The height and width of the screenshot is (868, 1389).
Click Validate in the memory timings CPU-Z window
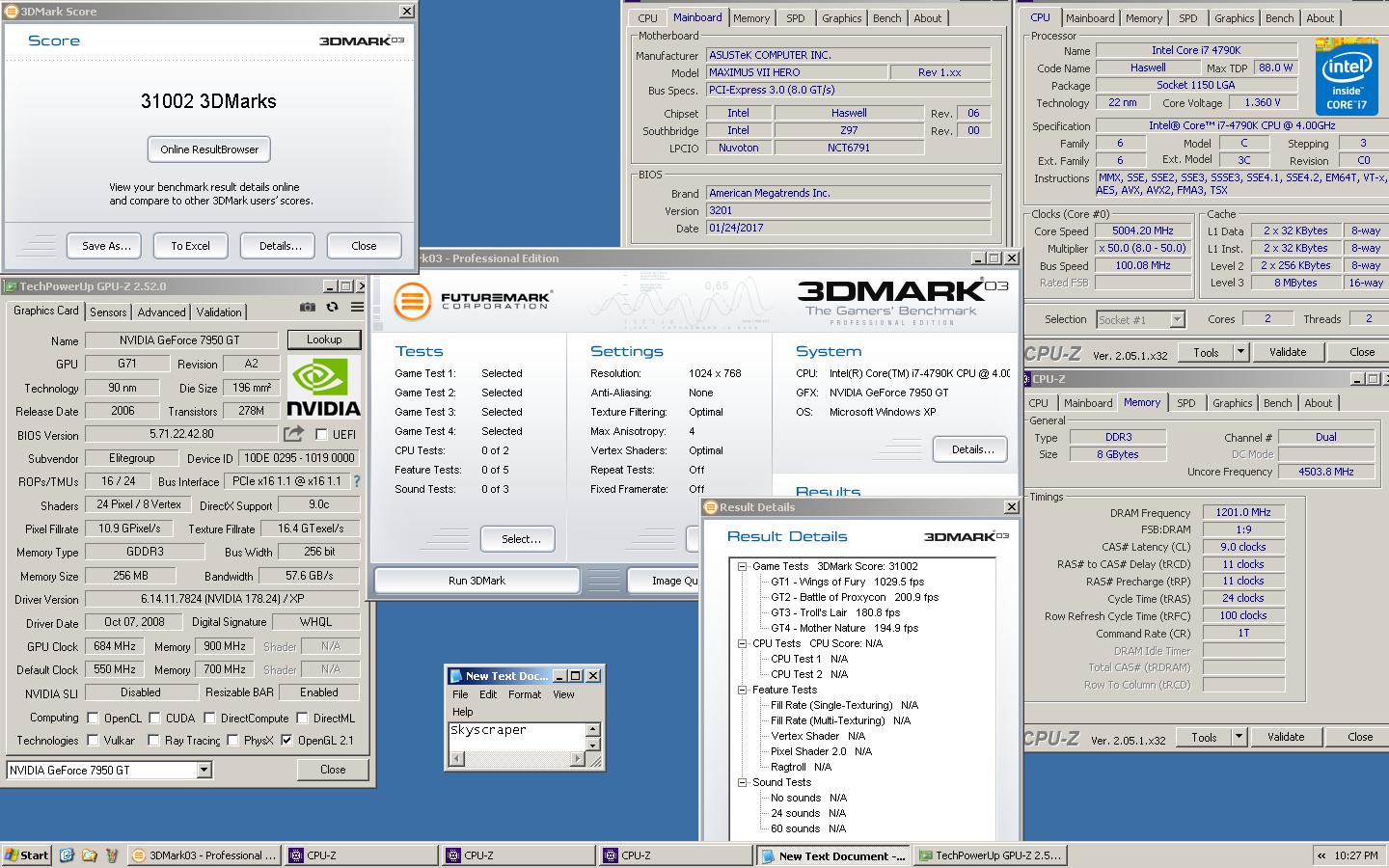click(1285, 737)
